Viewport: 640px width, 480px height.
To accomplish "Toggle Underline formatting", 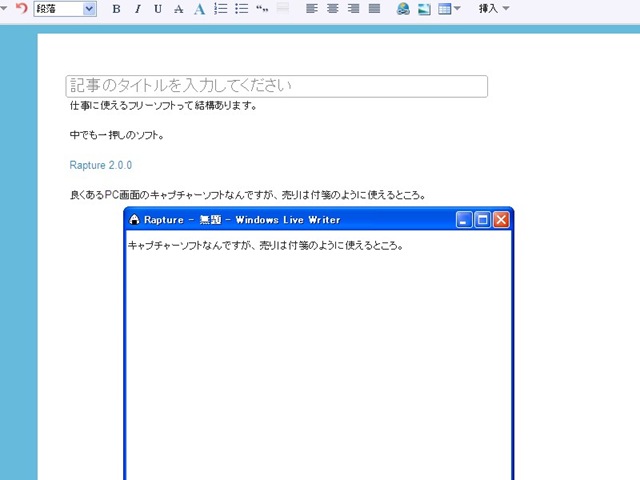I will coord(158,9).
